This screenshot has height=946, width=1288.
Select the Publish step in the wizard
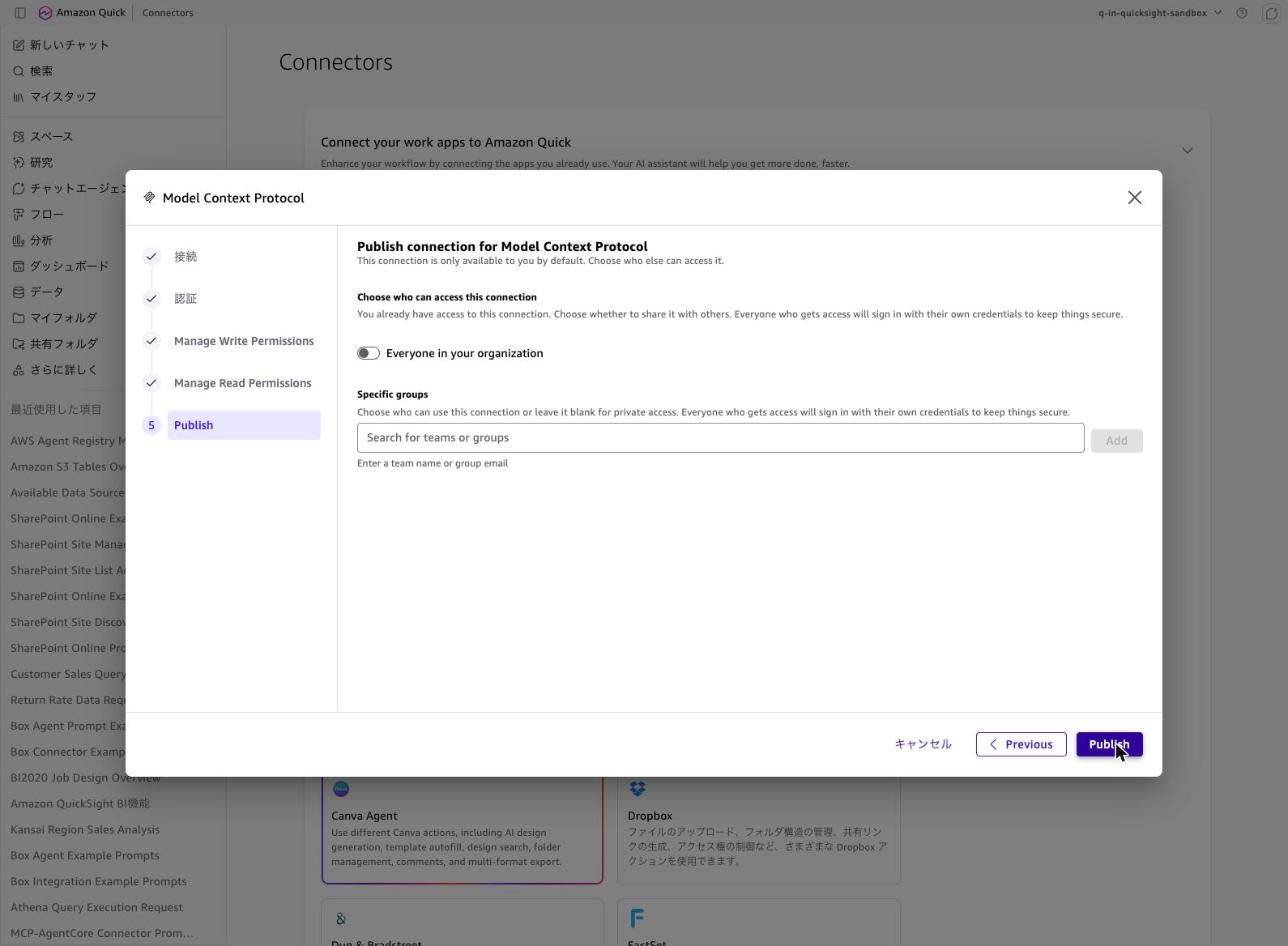click(243, 425)
